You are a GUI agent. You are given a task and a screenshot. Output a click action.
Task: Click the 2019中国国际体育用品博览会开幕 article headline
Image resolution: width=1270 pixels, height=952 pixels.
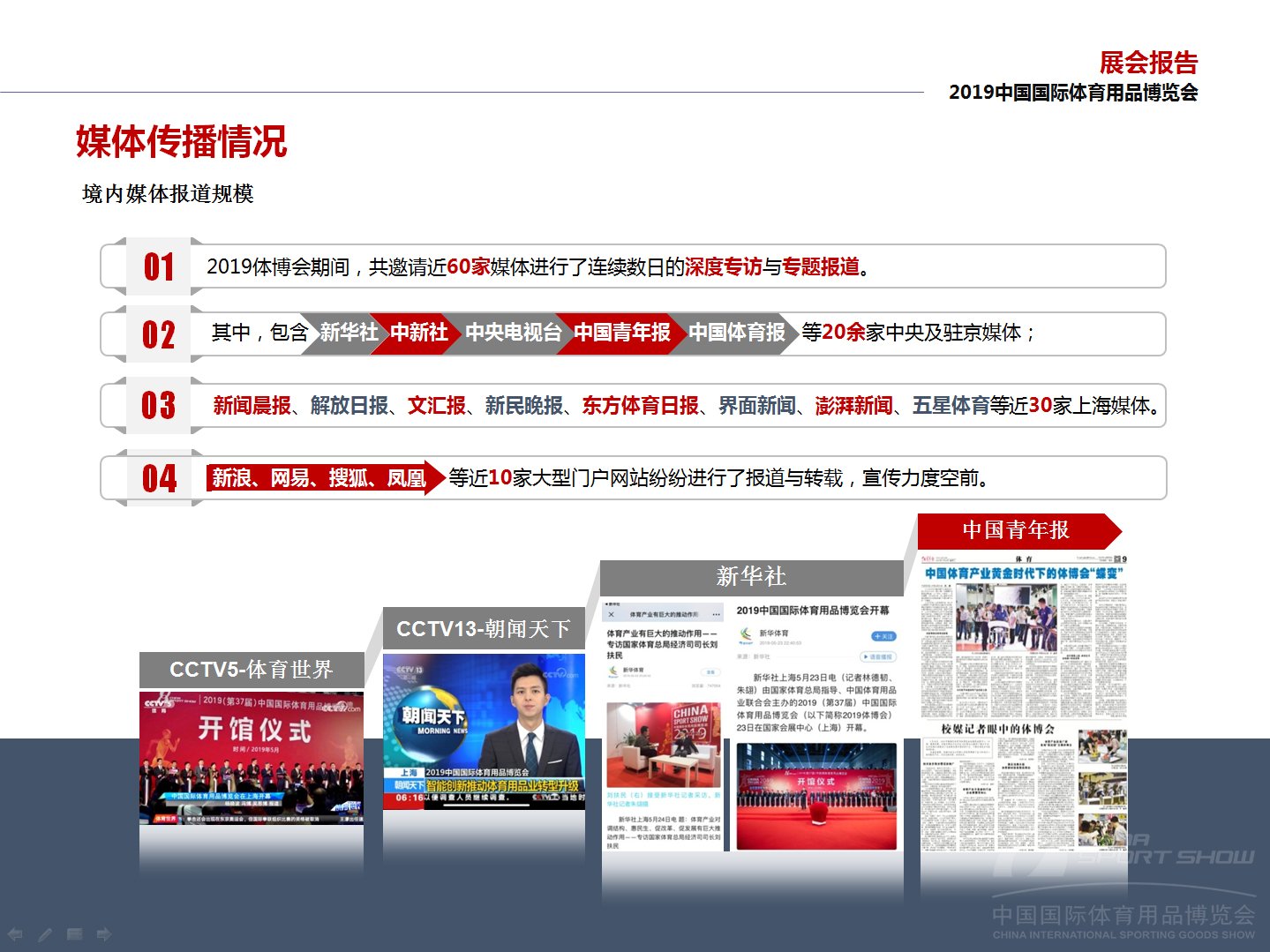(813, 611)
